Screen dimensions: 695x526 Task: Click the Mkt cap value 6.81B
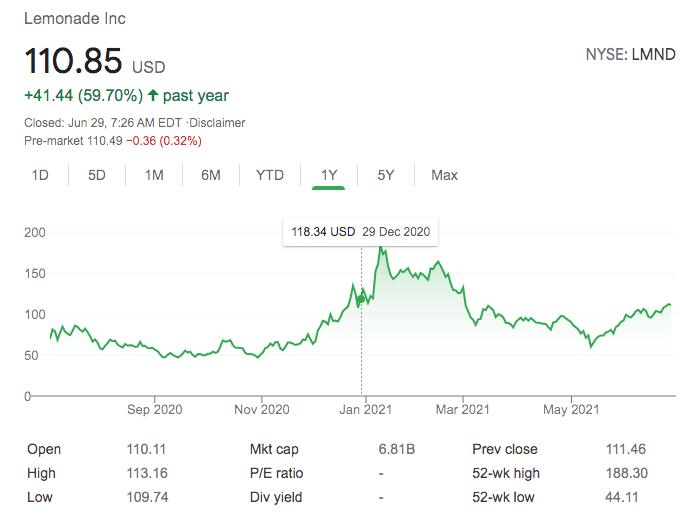(x=396, y=449)
